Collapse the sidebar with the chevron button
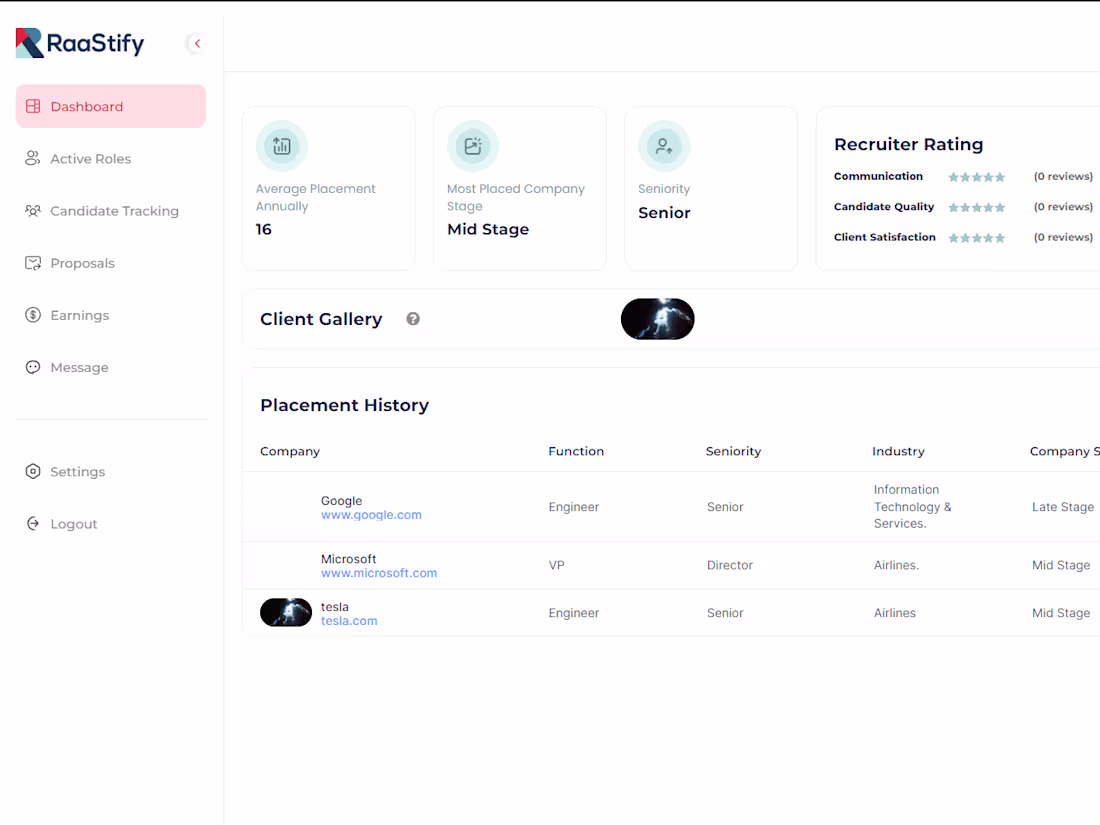Viewport: 1100px width, 825px height. pos(196,43)
